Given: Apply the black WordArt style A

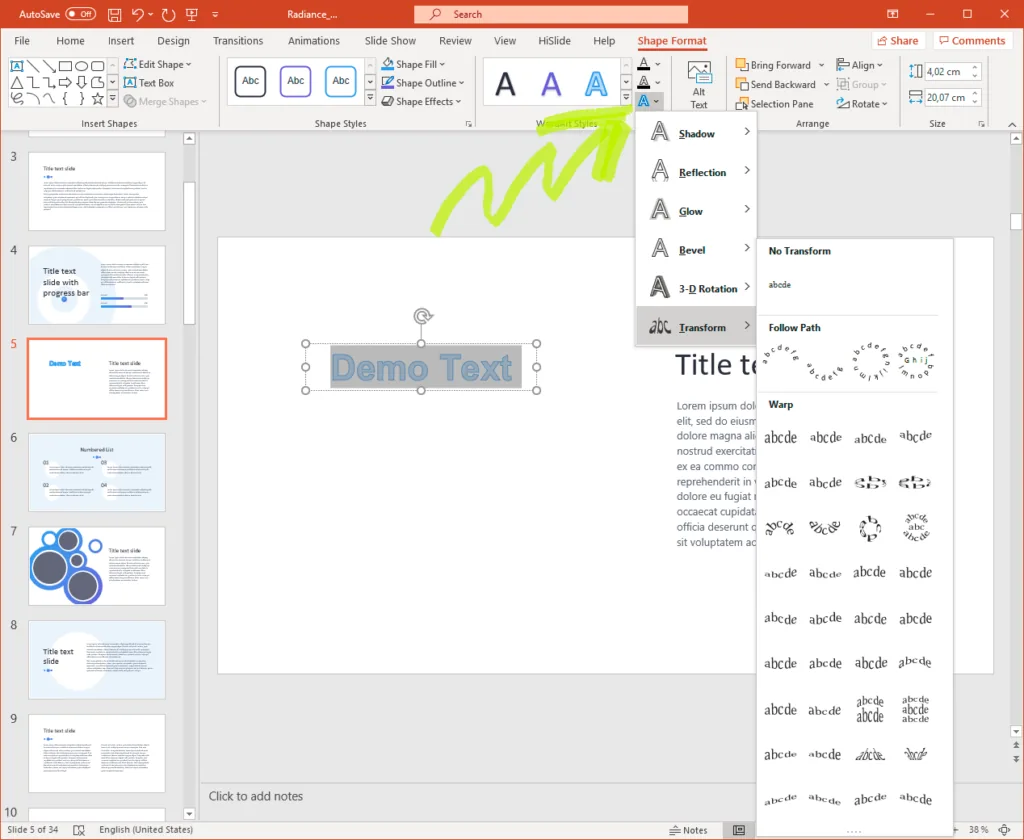Looking at the screenshot, I should point(505,84).
